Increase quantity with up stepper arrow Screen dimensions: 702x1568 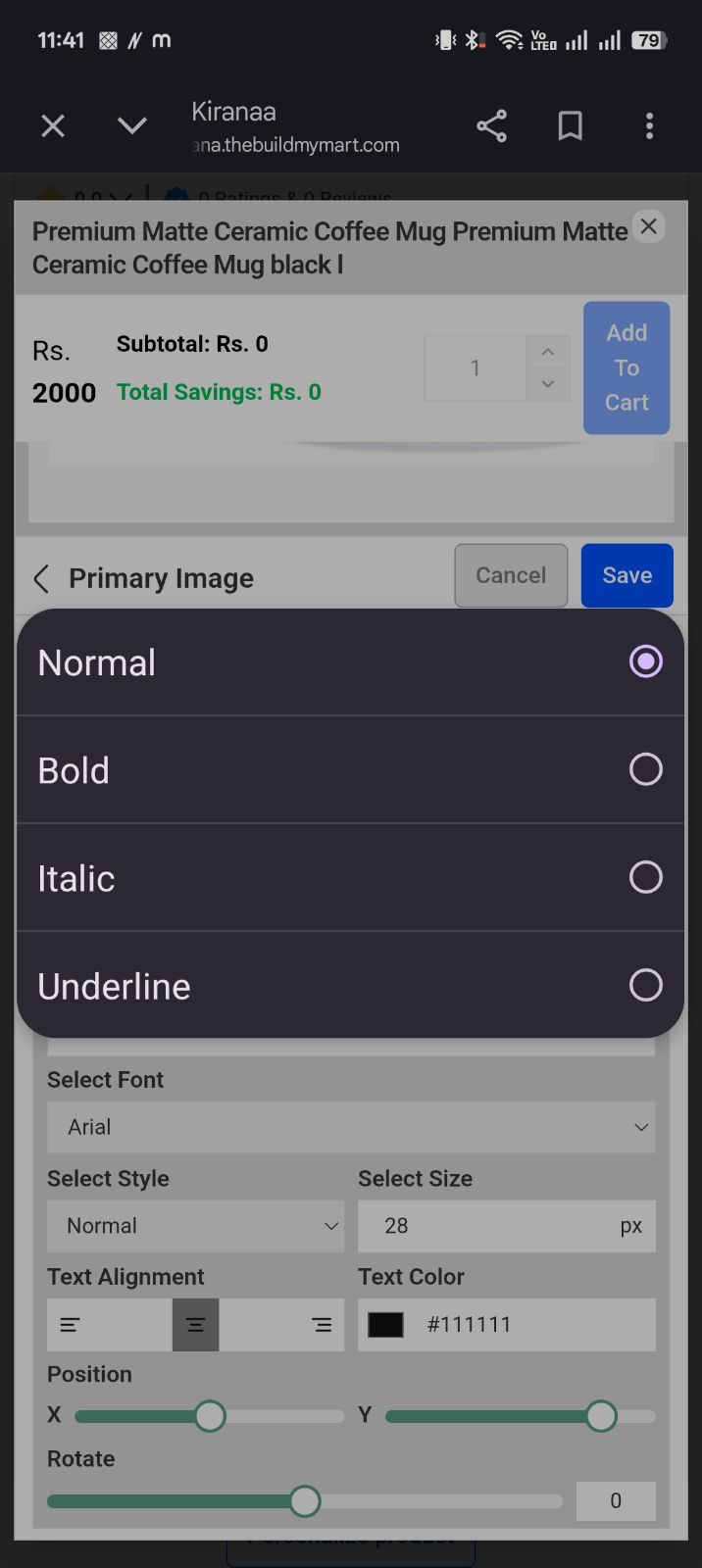click(x=548, y=352)
